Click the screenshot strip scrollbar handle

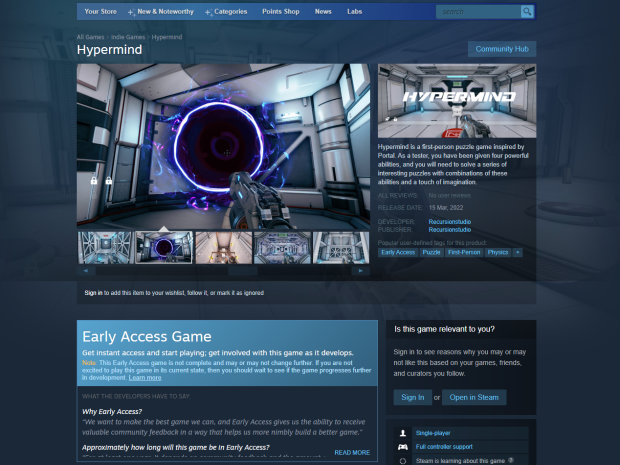(243, 271)
